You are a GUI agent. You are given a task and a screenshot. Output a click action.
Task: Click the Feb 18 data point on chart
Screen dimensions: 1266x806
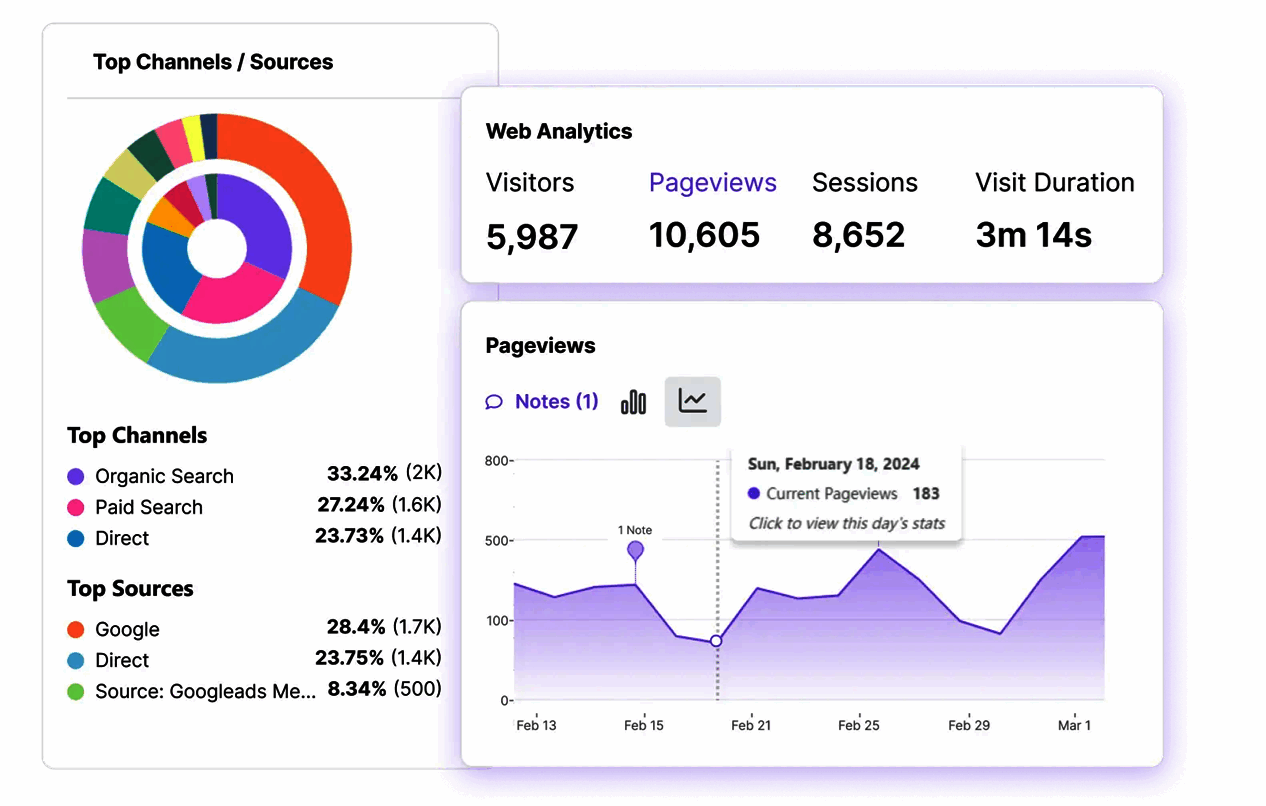pyautogui.click(x=716, y=641)
